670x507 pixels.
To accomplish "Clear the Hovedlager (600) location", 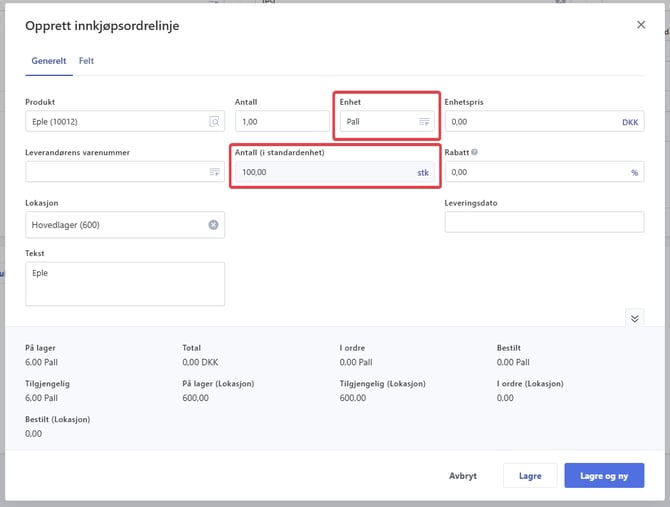I will coord(213,225).
